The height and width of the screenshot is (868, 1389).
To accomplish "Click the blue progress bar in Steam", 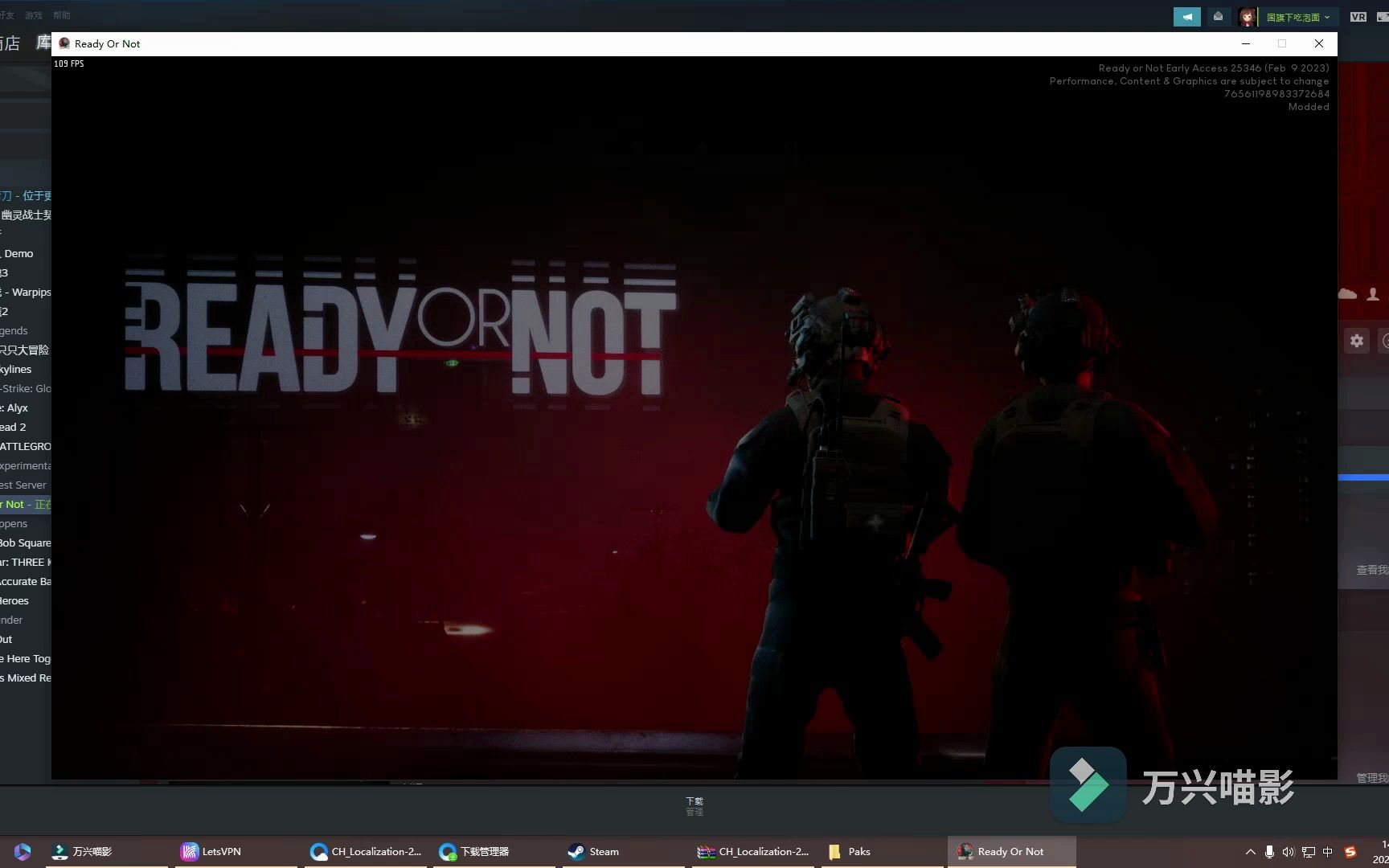I will [x=1363, y=477].
